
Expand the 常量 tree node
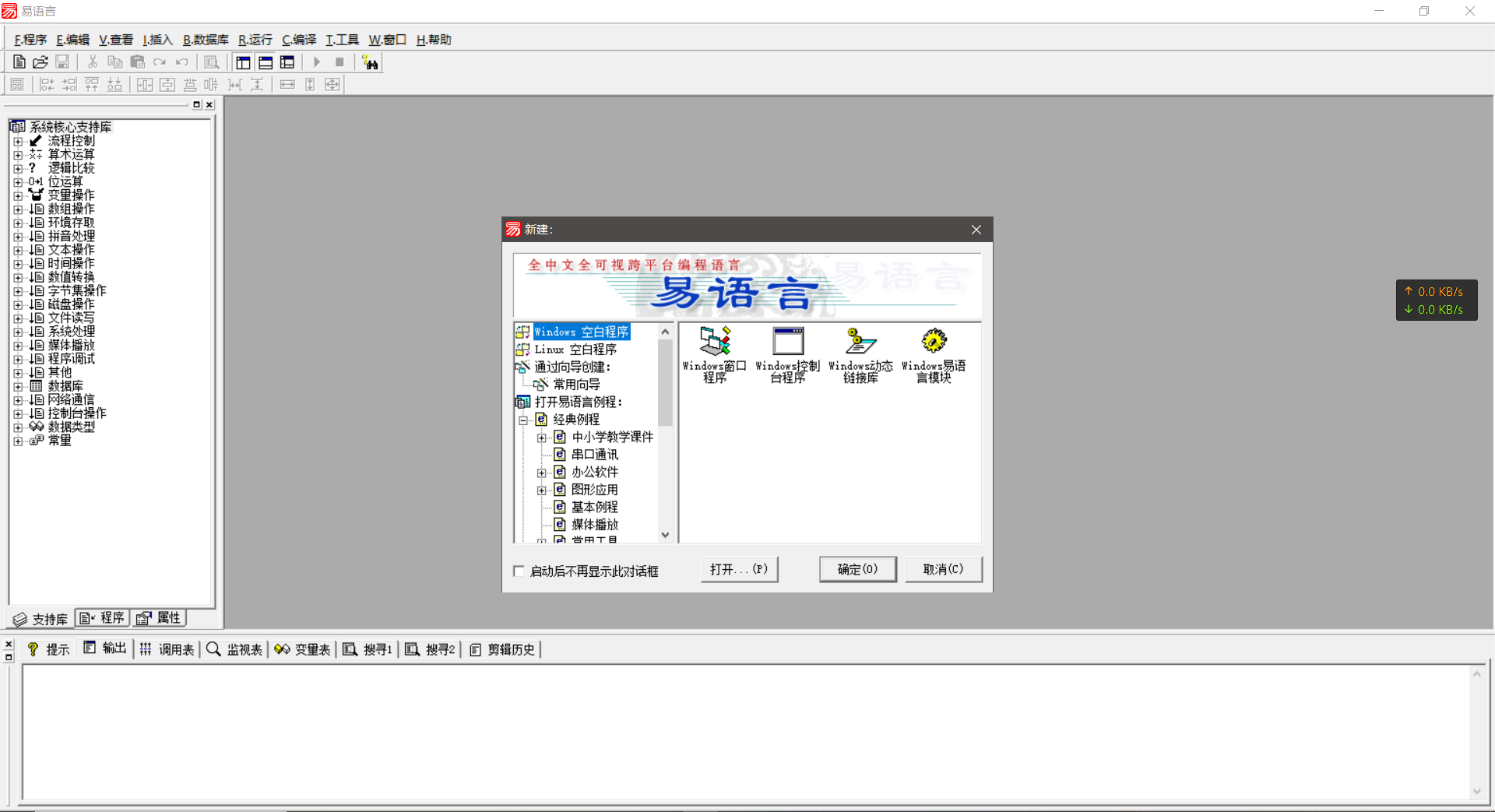click(x=18, y=441)
